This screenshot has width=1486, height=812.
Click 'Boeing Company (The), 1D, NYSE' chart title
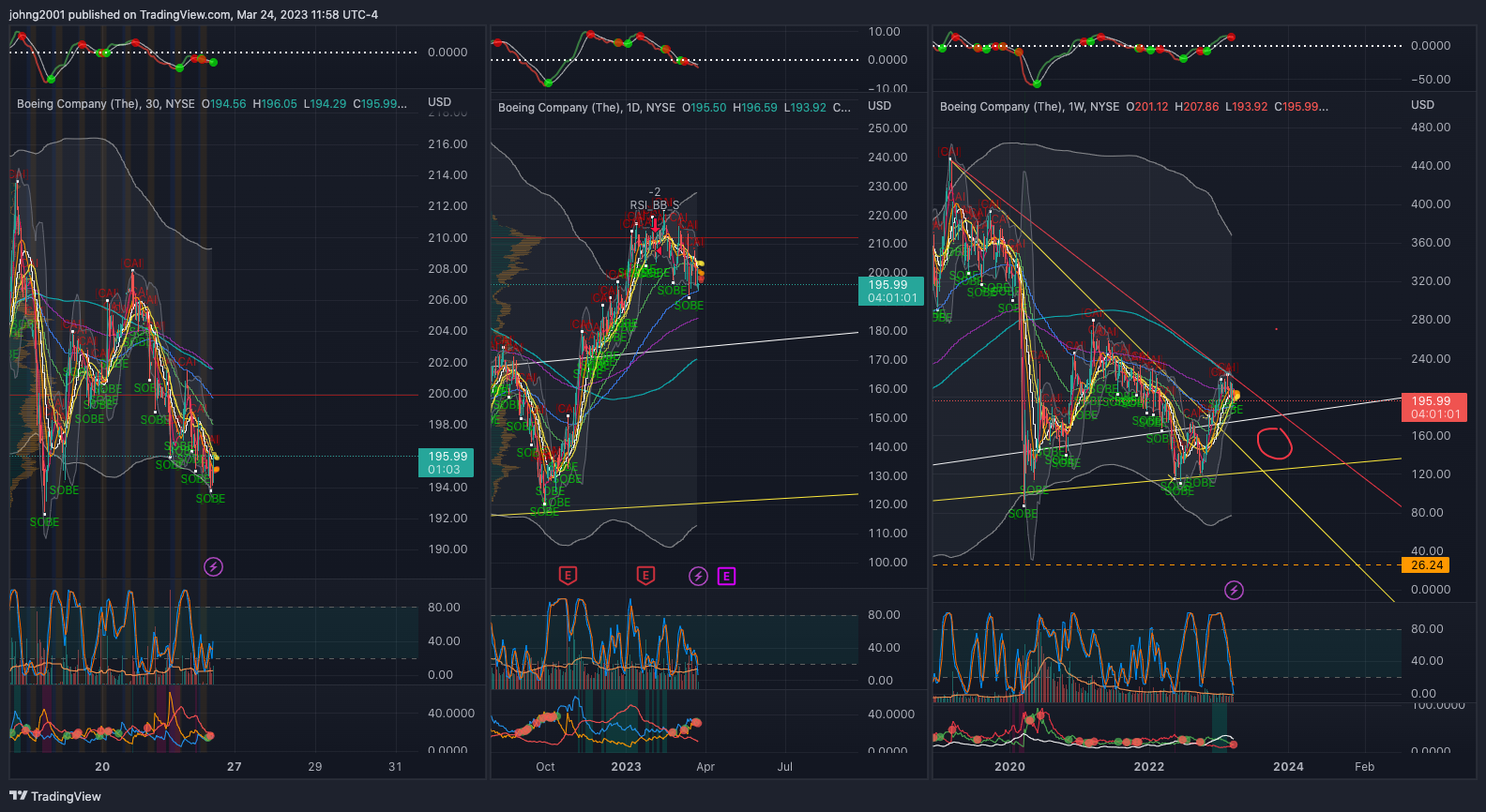tap(586, 108)
